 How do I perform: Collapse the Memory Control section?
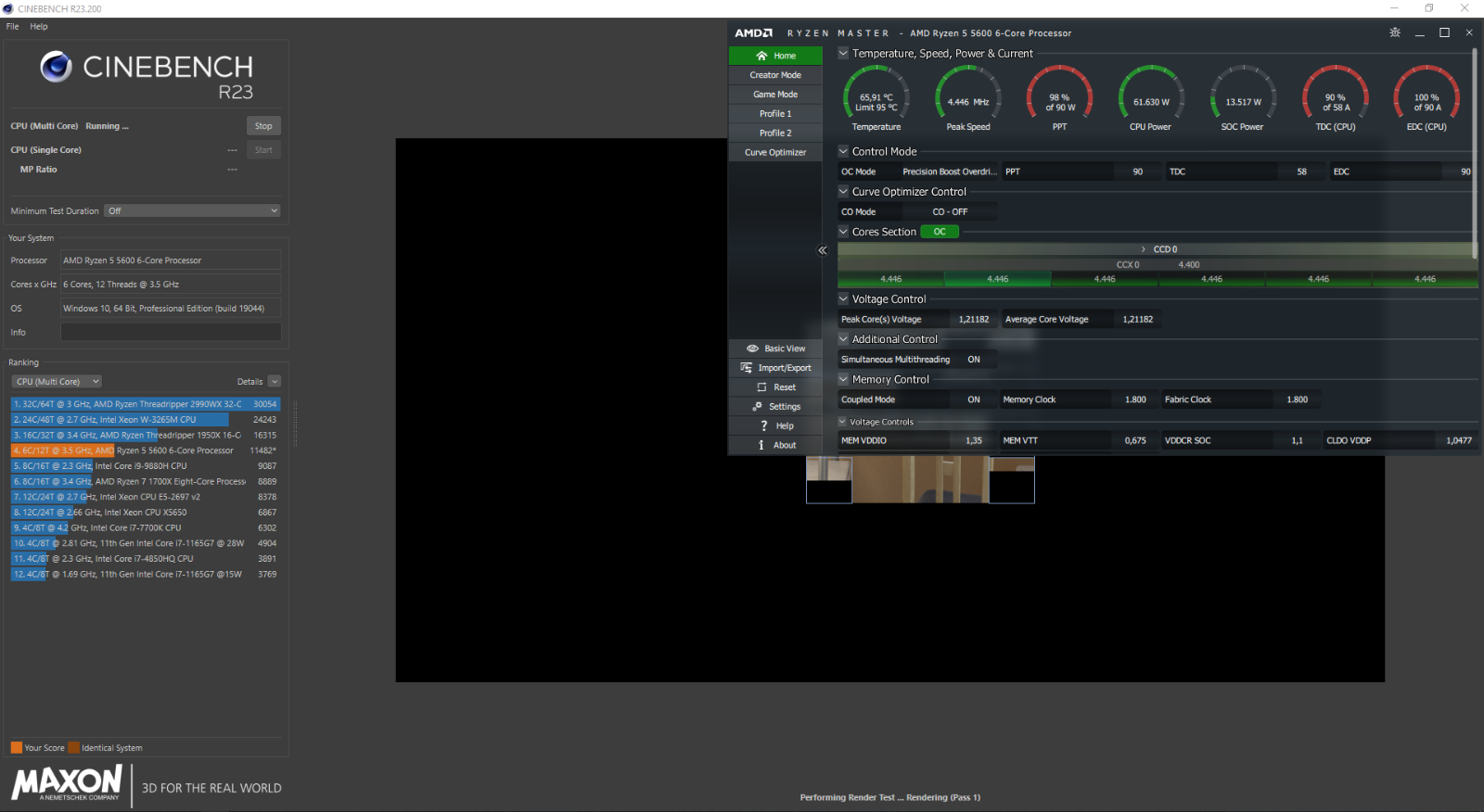pyautogui.click(x=843, y=379)
